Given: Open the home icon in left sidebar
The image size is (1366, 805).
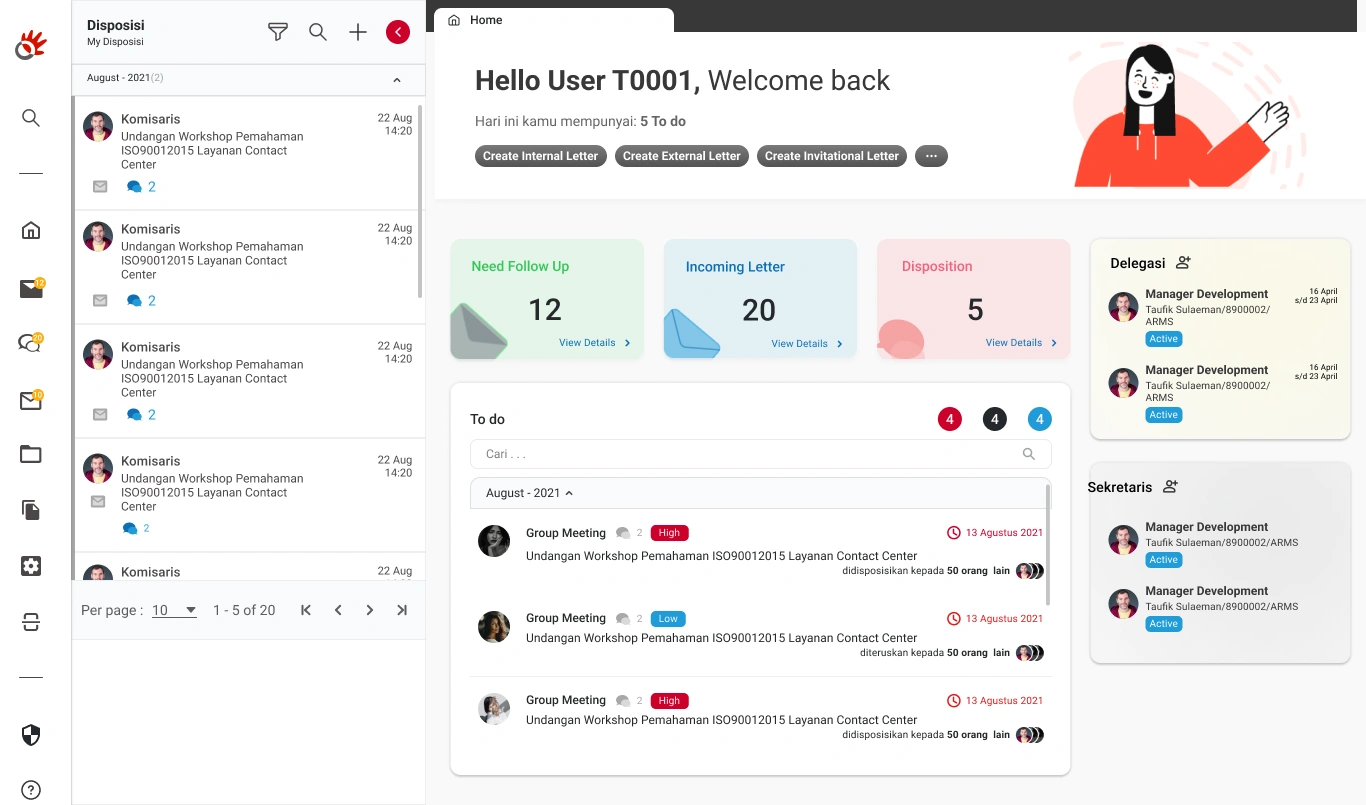Looking at the screenshot, I should click(31, 231).
